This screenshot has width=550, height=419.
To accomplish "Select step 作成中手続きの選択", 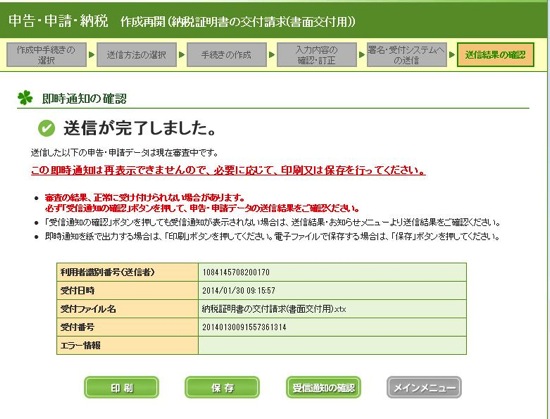I will (46, 55).
